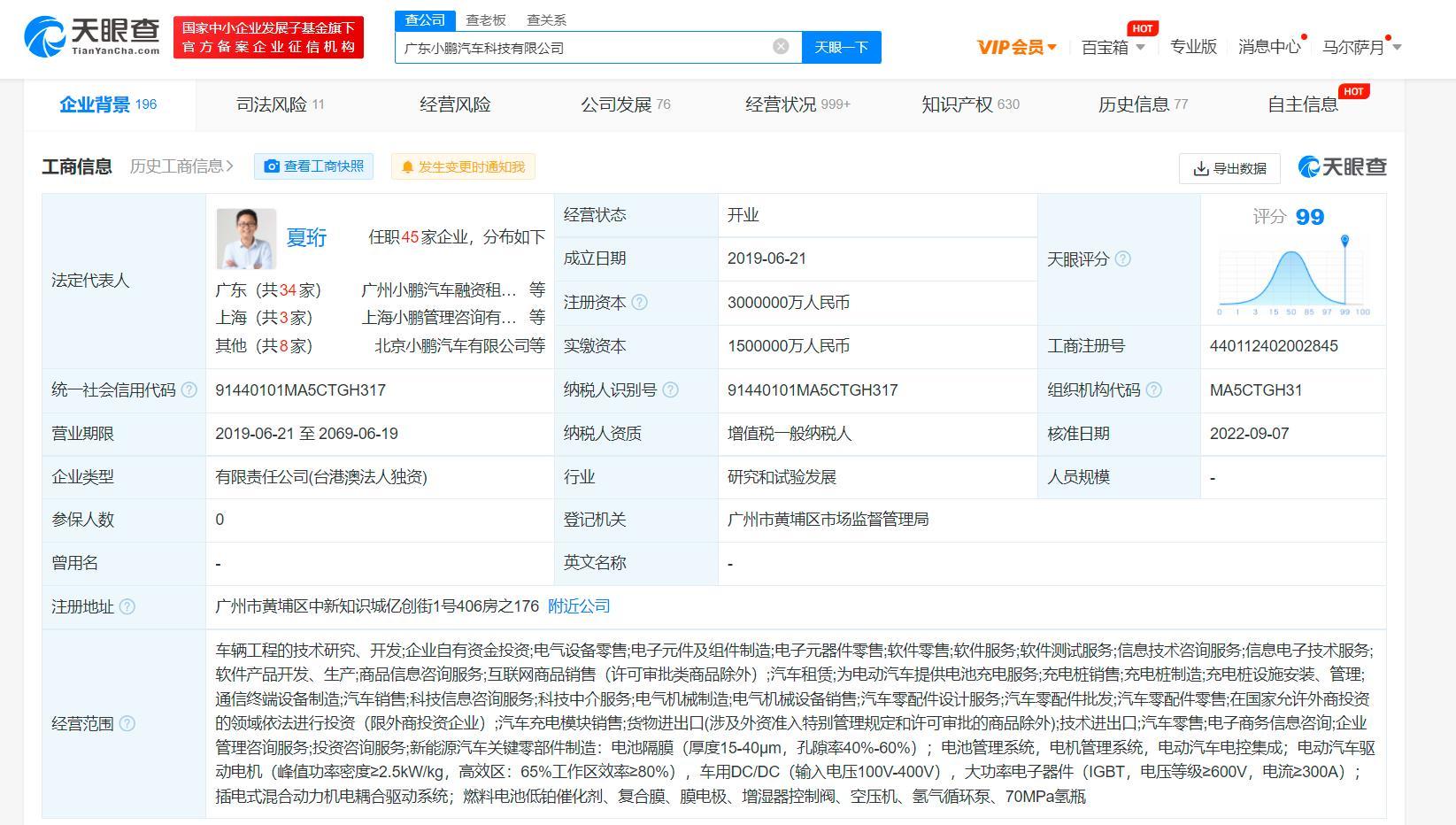
Task: Open 北京小鹏汽车有限公司 link
Action: pyautogui.click(x=452, y=346)
